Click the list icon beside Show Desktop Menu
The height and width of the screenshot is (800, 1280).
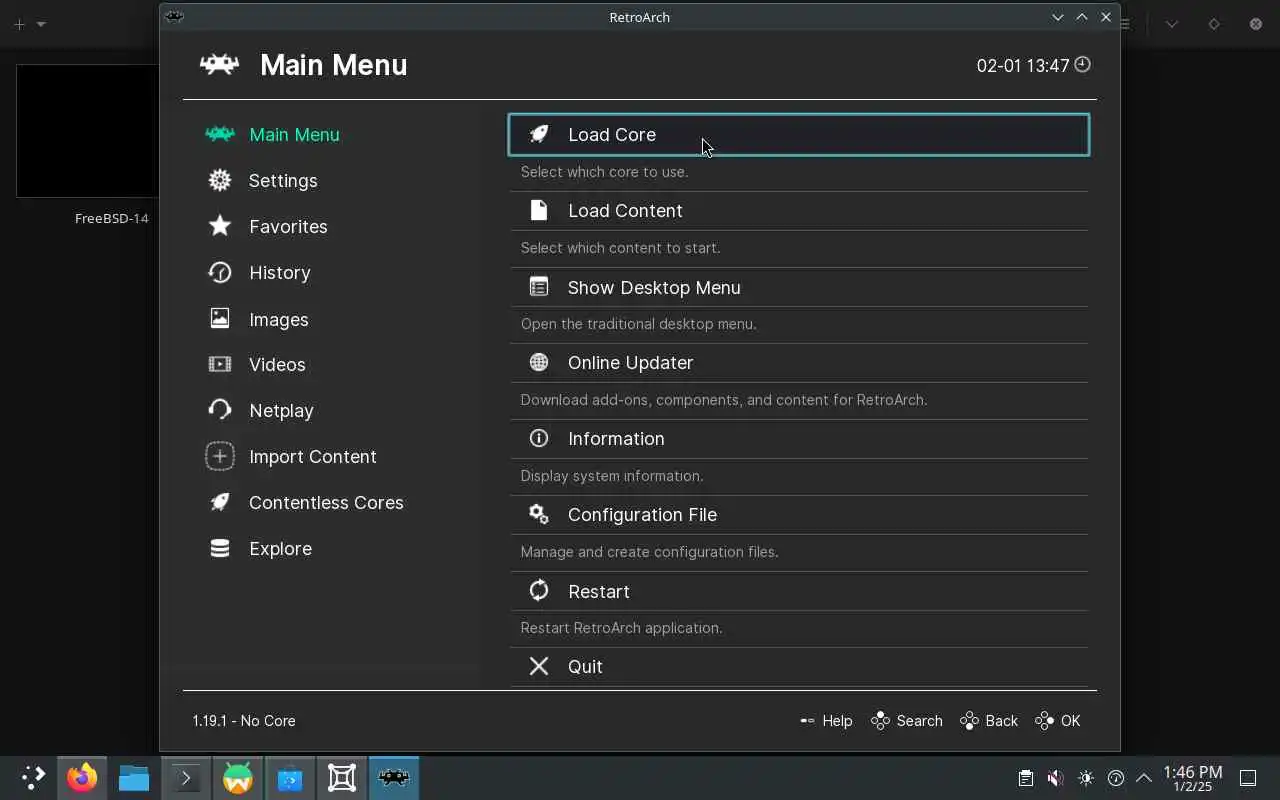[539, 287]
